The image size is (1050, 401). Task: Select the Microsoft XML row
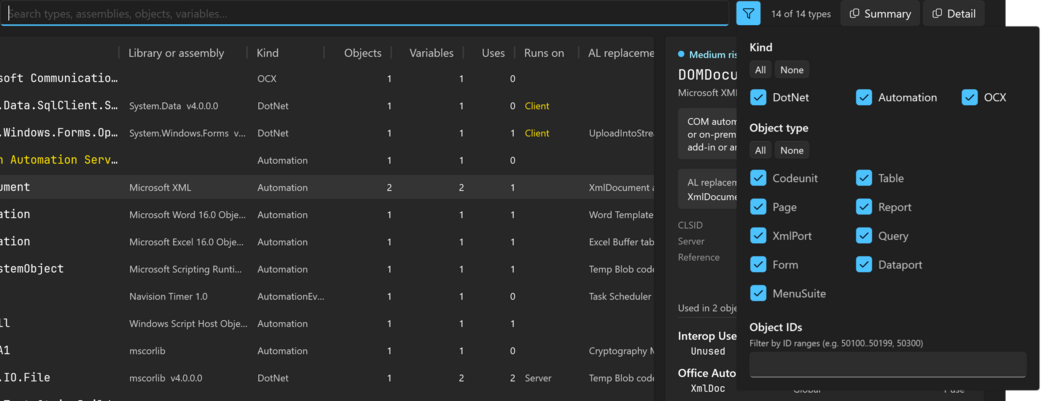click(327, 187)
